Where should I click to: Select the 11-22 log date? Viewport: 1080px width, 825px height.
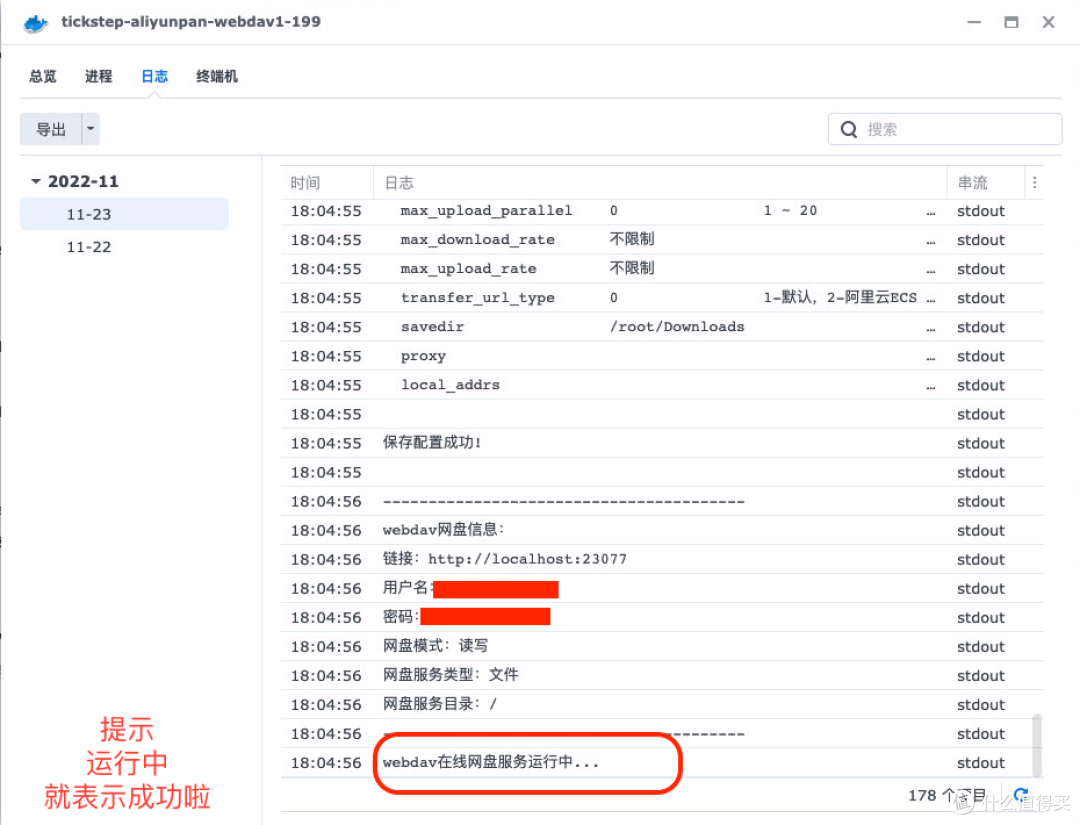tap(88, 246)
